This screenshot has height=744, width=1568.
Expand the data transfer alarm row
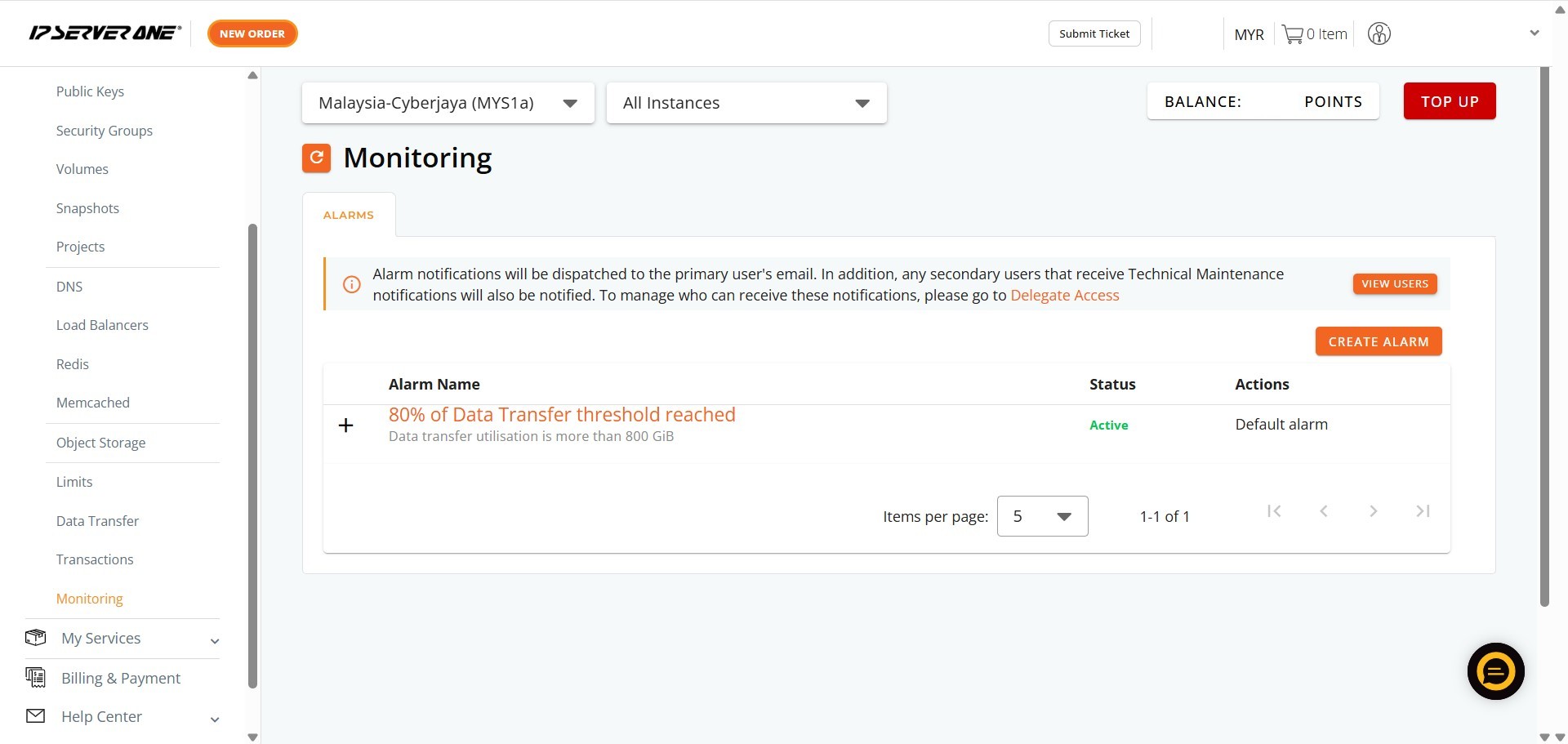point(345,425)
